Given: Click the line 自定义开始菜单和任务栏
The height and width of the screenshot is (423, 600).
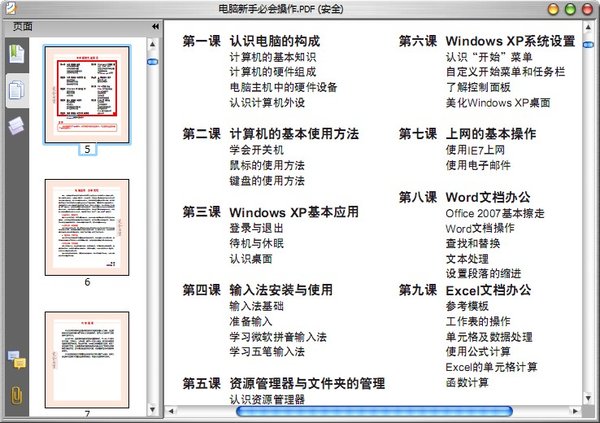Looking at the screenshot, I should (x=505, y=72).
